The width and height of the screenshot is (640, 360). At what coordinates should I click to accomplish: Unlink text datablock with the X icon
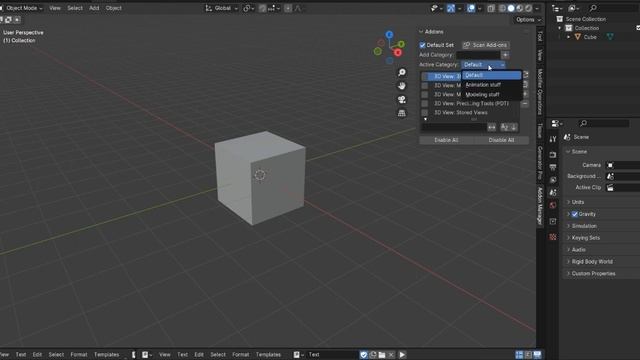(x=391, y=355)
